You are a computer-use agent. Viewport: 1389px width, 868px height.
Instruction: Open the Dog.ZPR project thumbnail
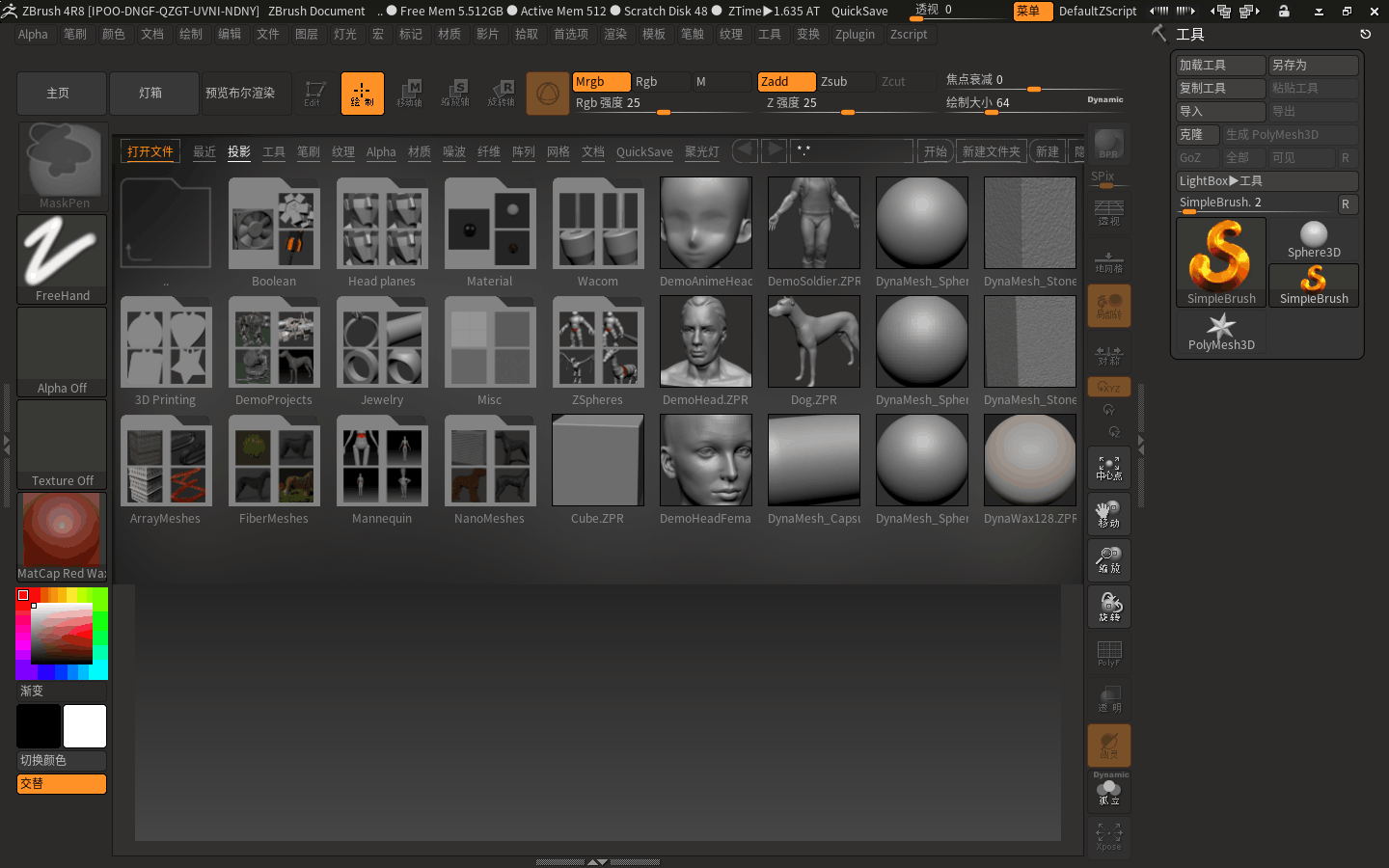(x=814, y=341)
